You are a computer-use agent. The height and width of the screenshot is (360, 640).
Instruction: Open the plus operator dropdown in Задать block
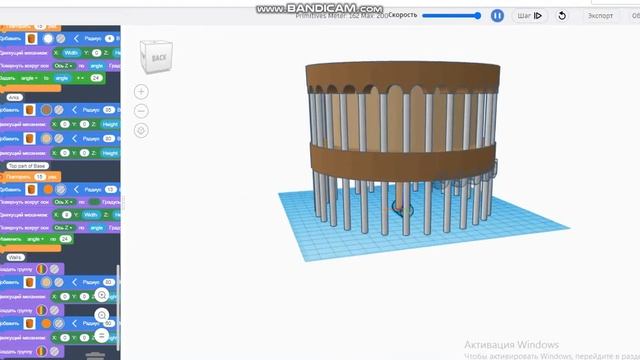(80, 78)
